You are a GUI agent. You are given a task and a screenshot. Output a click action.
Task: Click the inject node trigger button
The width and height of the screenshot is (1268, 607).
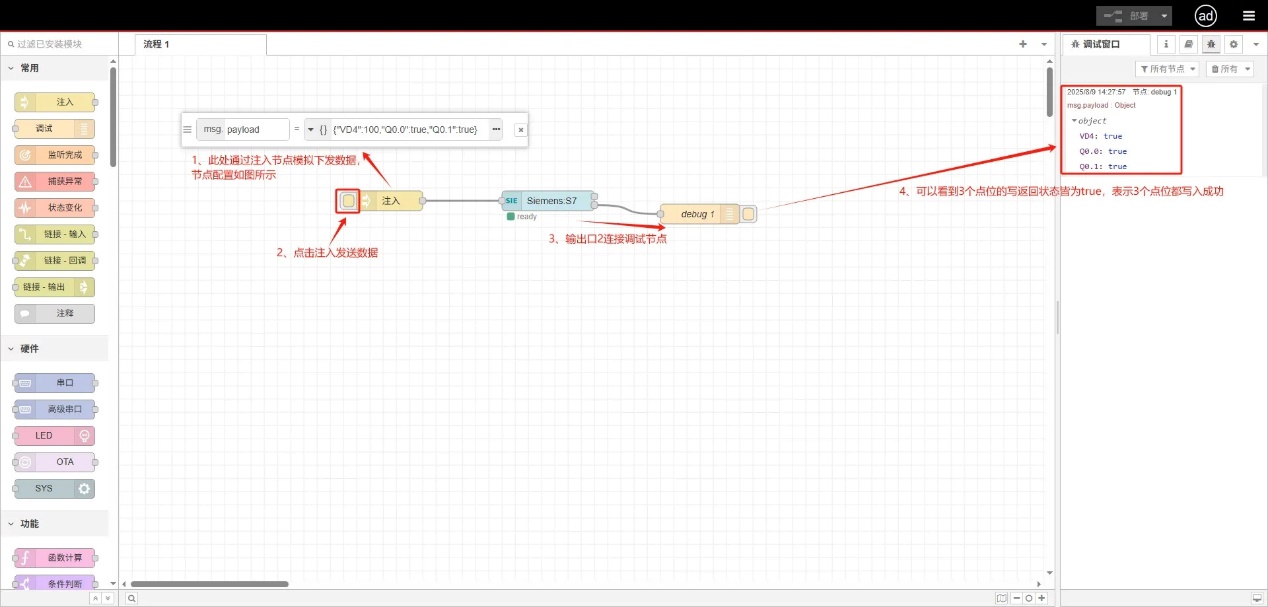pos(348,201)
